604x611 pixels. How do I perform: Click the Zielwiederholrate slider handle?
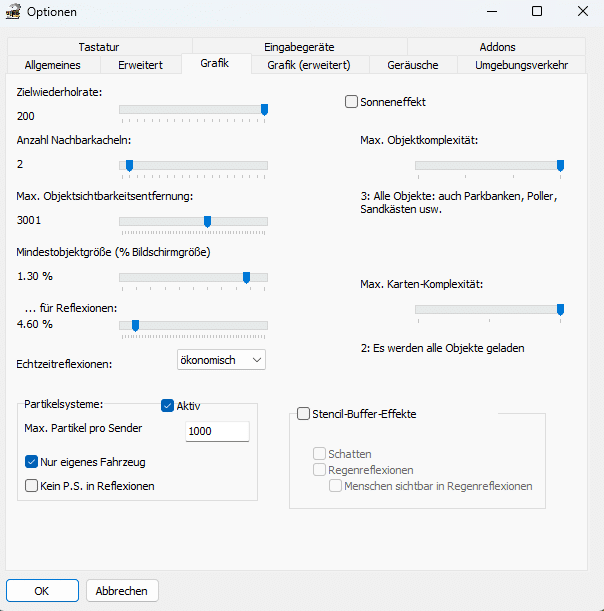coord(264,110)
